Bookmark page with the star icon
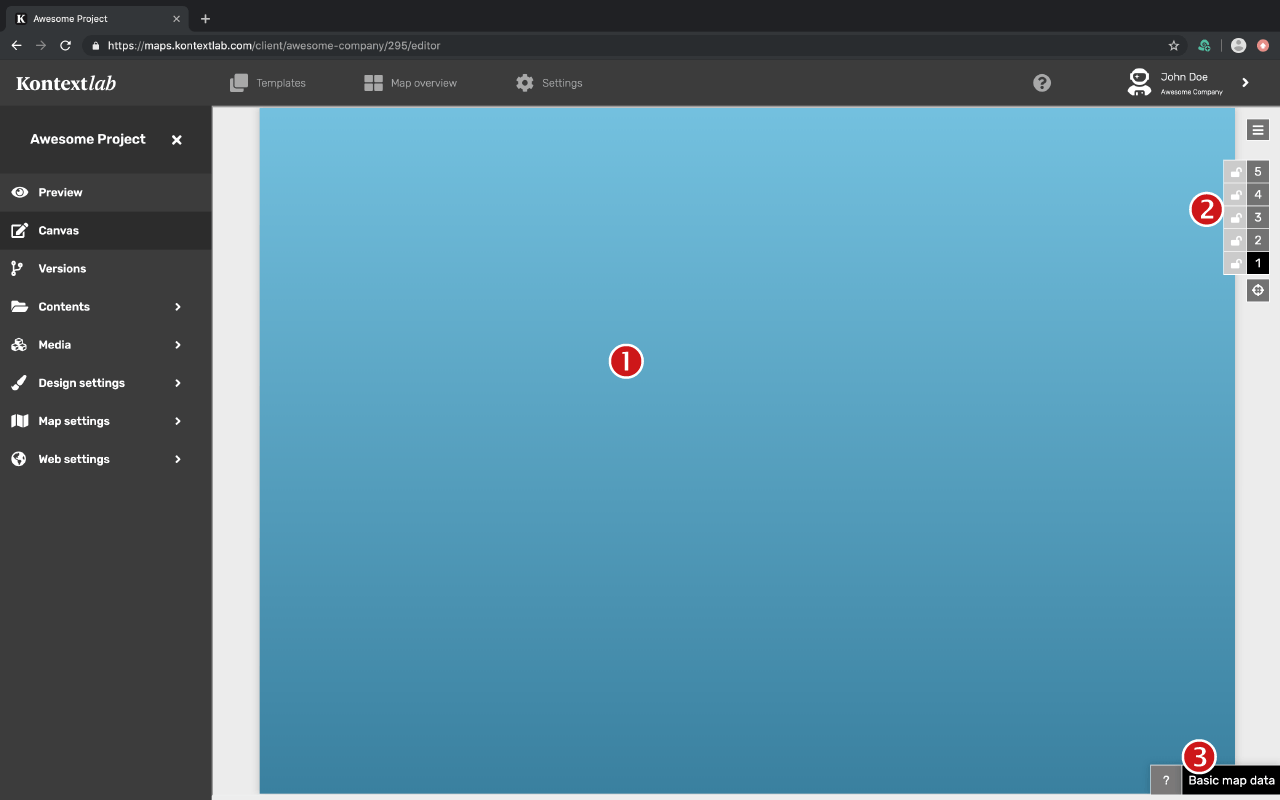 [x=1174, y=45]
